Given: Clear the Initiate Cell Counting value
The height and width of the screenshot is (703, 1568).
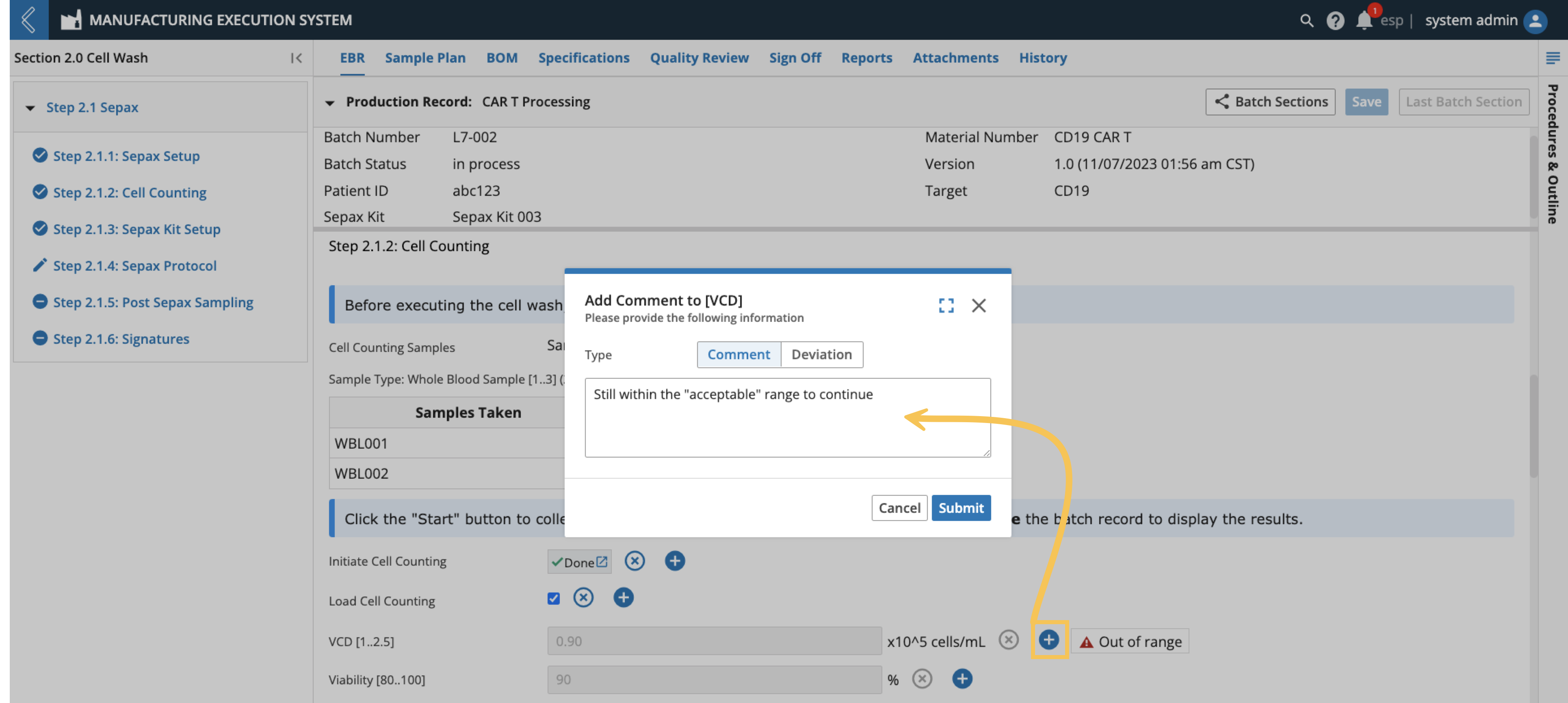Looking at the screenshot, I should coord(634,561).
